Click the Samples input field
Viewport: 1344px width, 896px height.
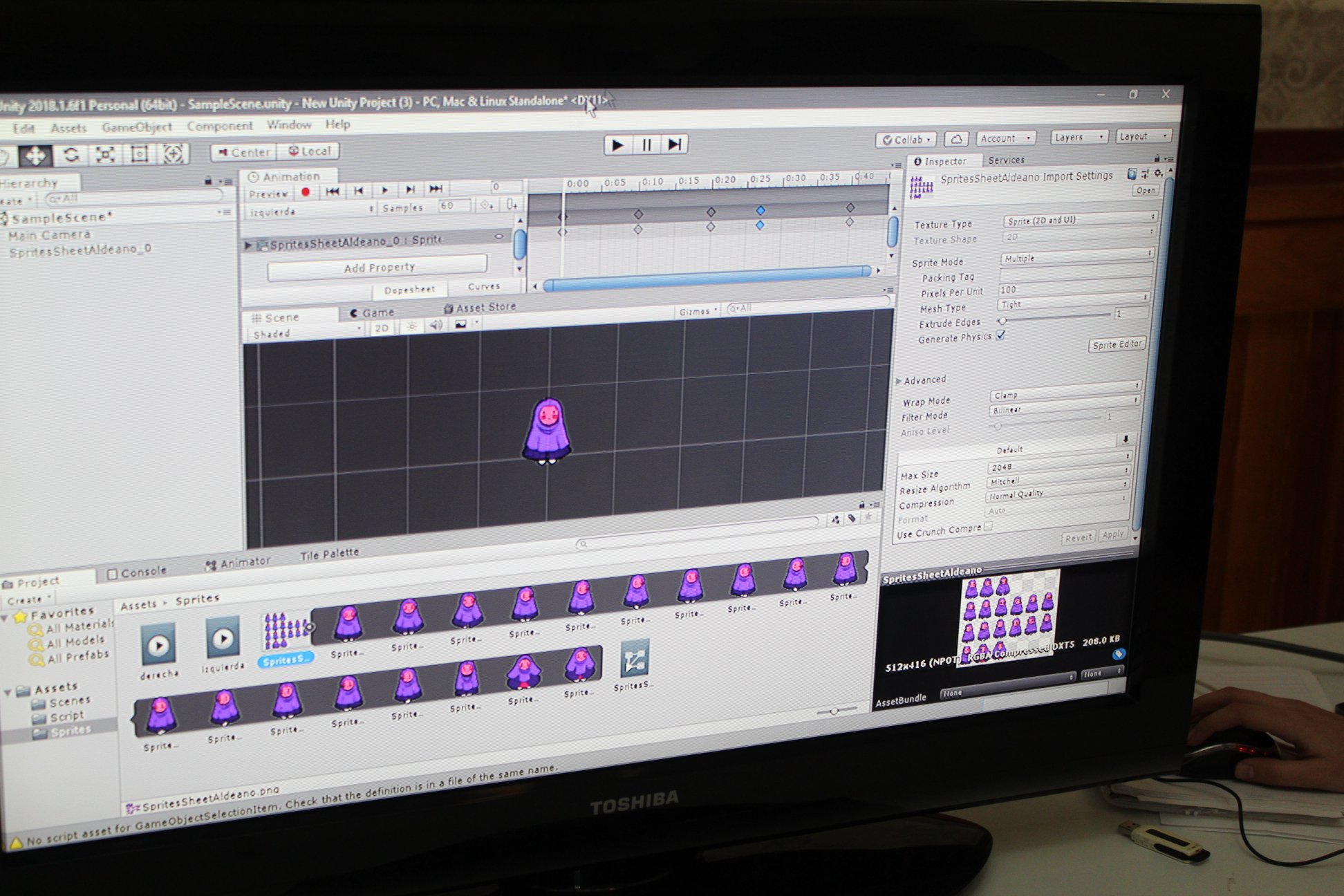pyautogui.click(x=454, y=206)
